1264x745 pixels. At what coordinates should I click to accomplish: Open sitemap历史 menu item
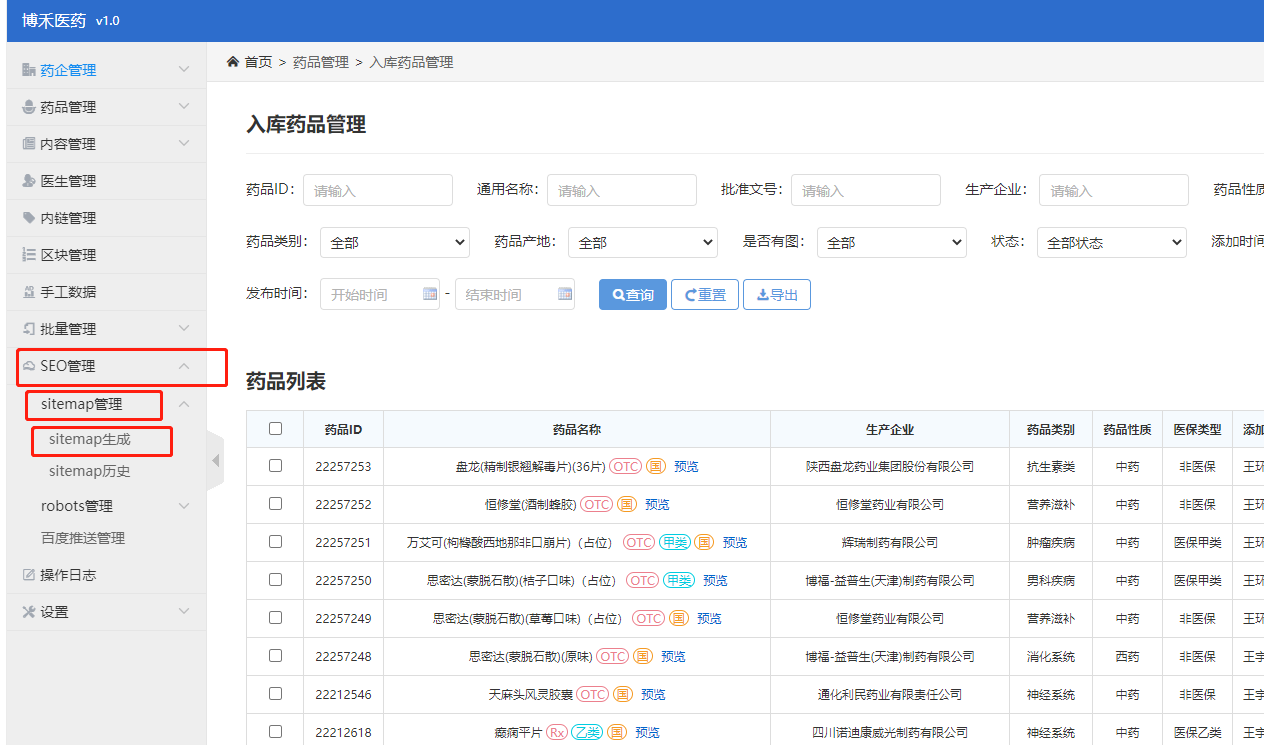pyautogui.click(x=90, y=471)
